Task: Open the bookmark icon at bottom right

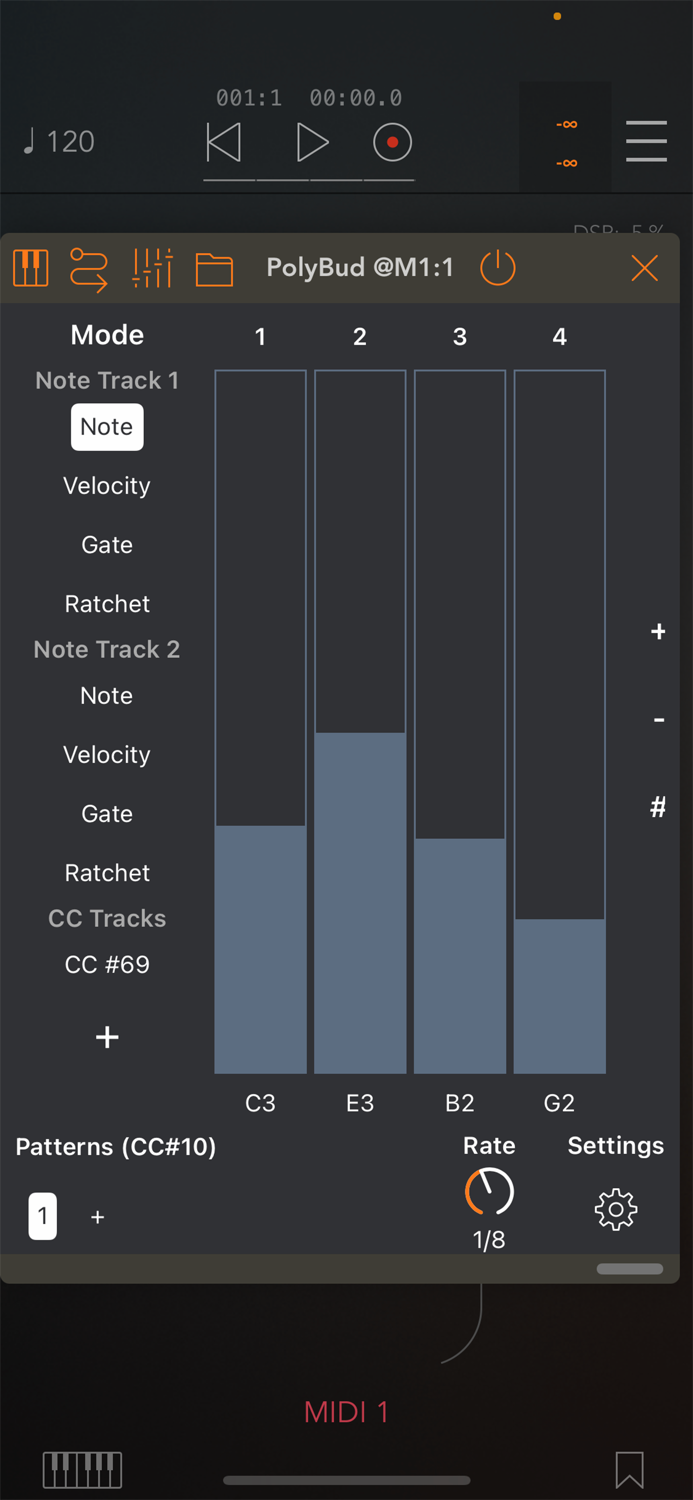Action: pos(628,1470)
